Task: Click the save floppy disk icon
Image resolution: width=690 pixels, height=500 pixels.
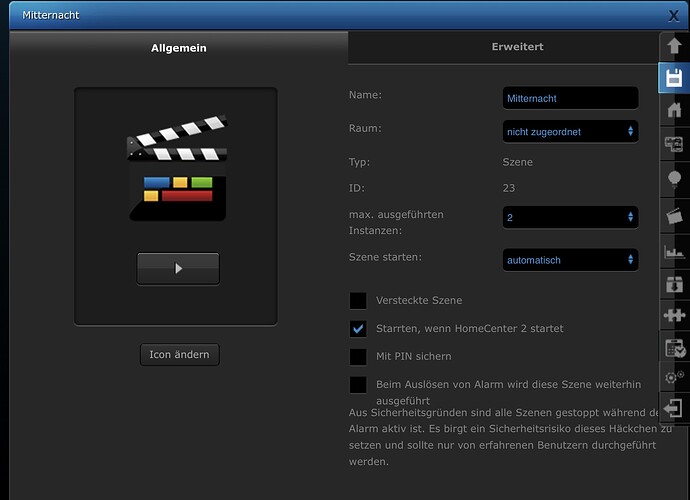Action: point(674,78)
